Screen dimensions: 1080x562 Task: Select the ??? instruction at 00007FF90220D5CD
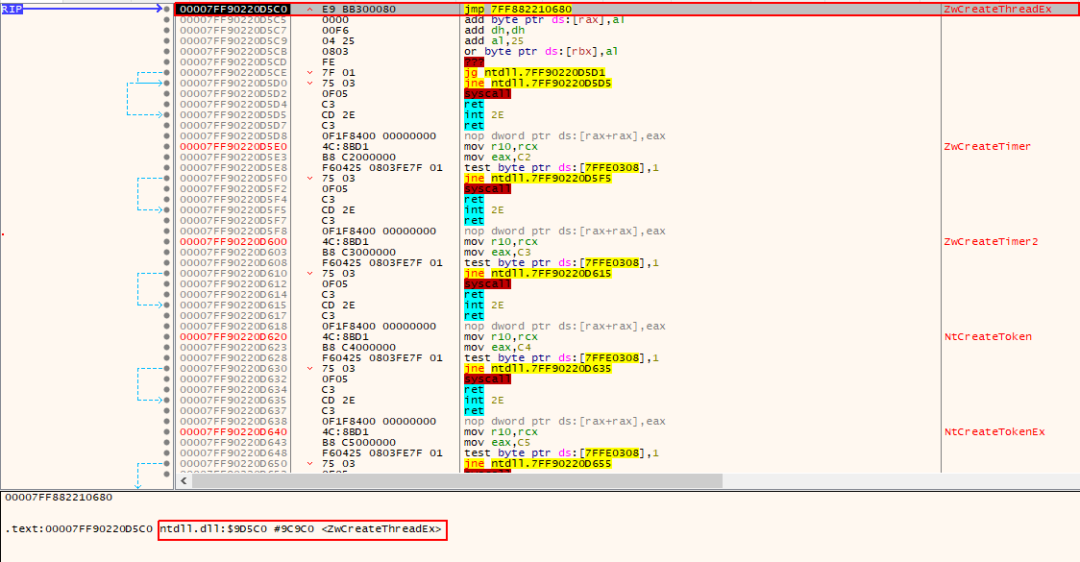[x=474, y=62]
